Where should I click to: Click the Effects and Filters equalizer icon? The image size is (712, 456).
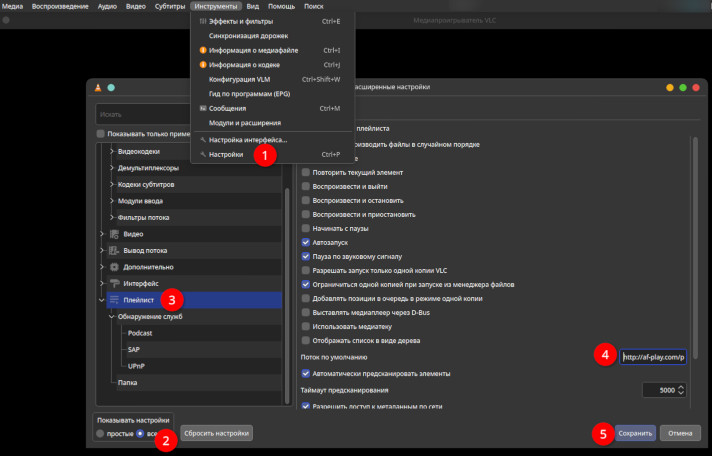click(x=203, y=20)
